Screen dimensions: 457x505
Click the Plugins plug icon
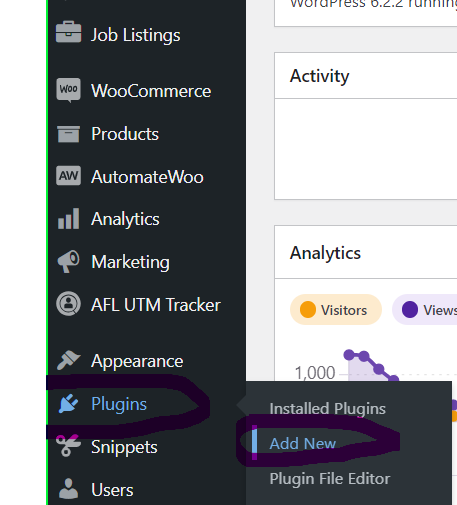click(x=68, y=404)
